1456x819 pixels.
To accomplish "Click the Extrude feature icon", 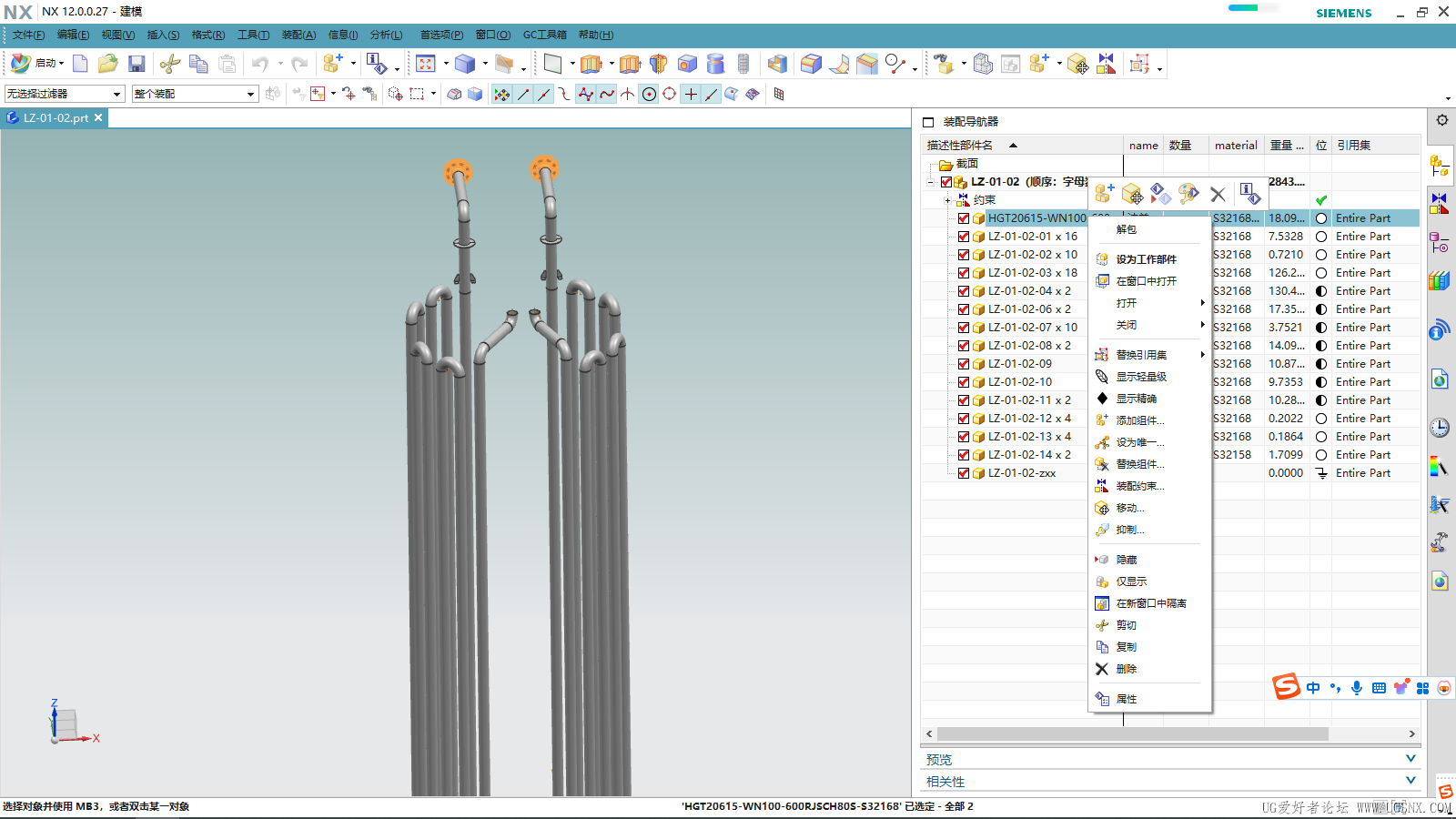I will click(x=591, y=64).
